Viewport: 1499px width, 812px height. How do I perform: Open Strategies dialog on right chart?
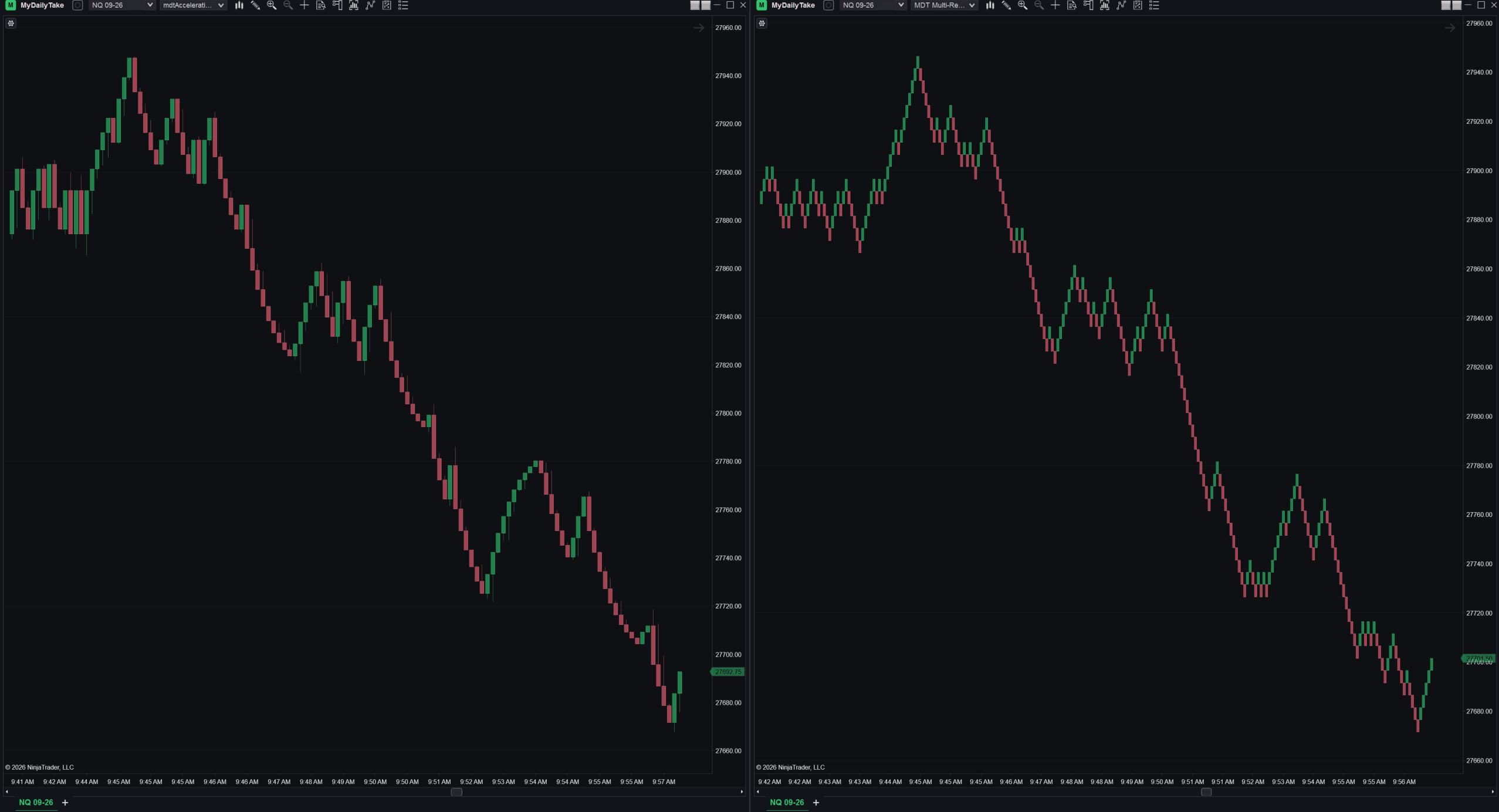click(x=1138, y=5)
